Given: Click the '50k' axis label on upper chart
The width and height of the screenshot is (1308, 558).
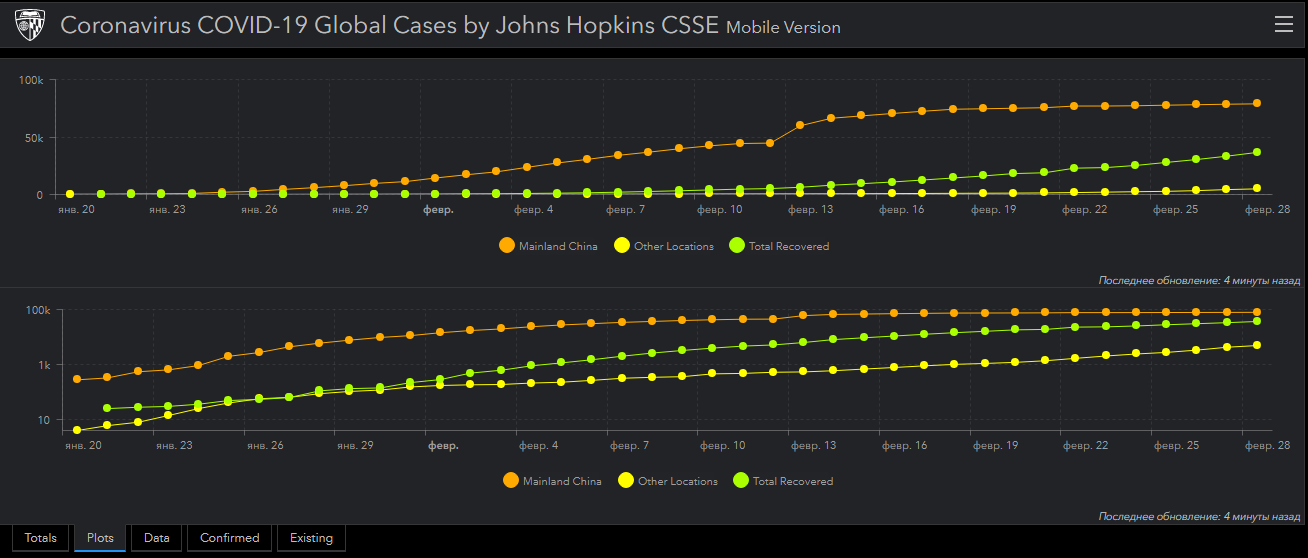Looking at the screenshot, I should (34, 138).
